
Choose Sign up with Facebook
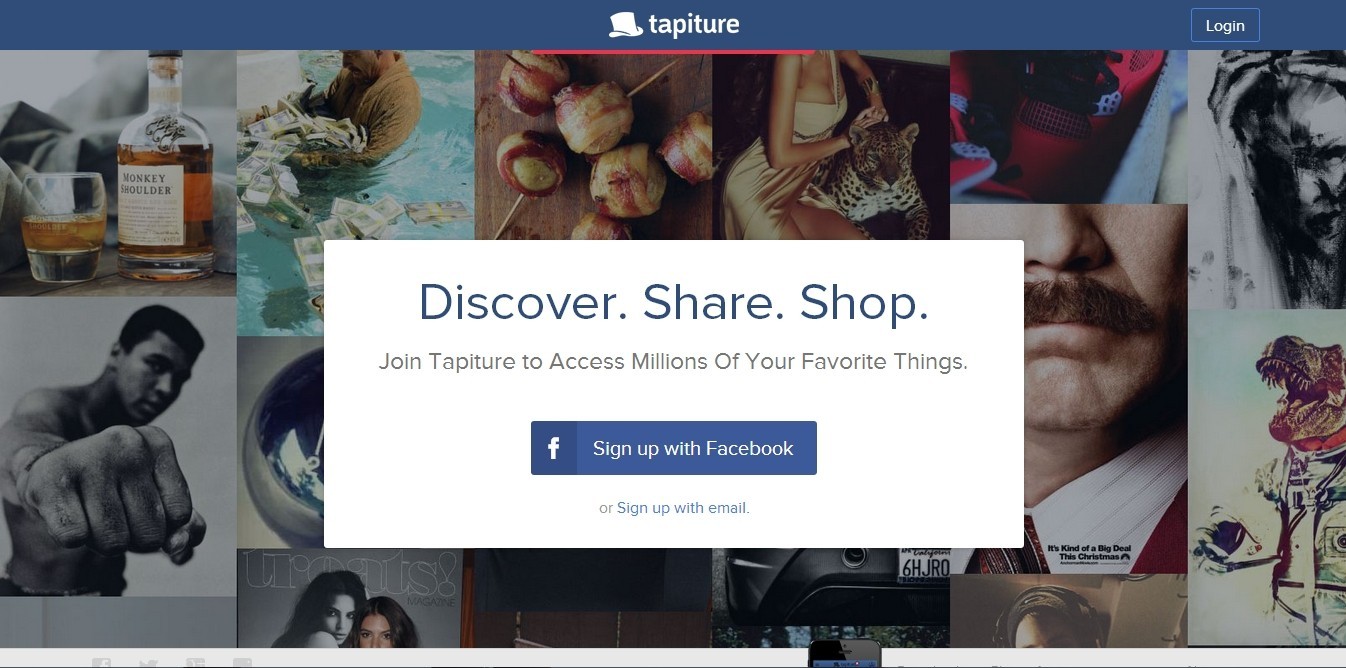coord(674,448)
